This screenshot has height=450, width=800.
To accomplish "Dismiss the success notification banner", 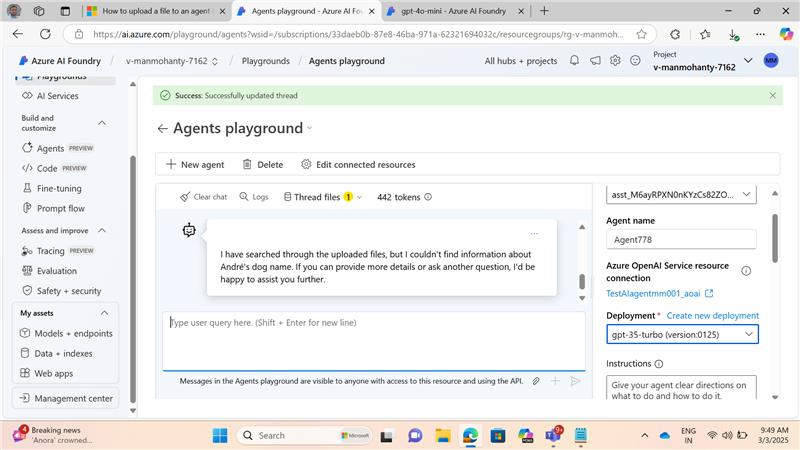I will click(x=772, y=95).
